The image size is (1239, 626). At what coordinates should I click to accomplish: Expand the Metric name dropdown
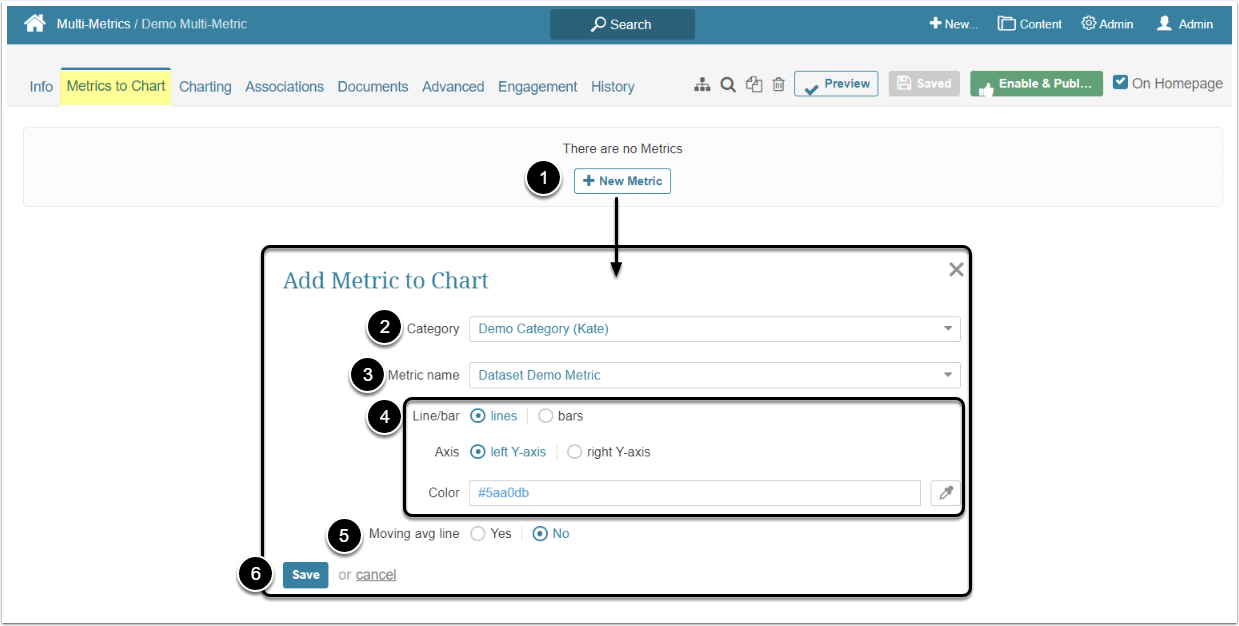pyautogui.click(x=714, y=376)
